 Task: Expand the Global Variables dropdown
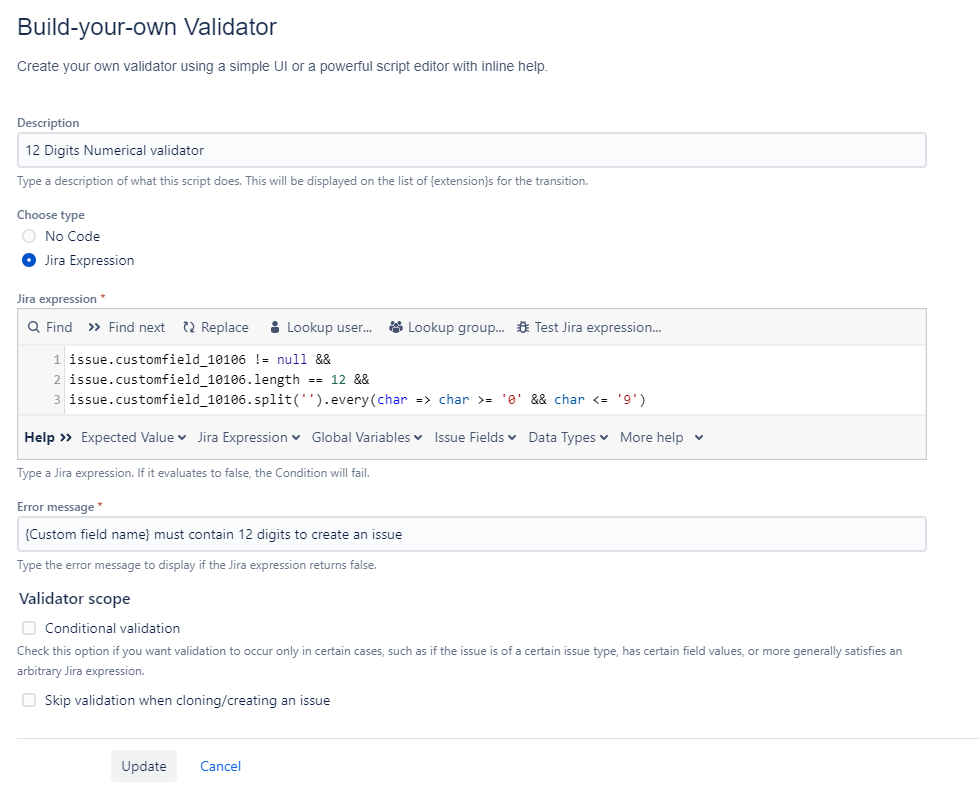[x=367, y=437]
